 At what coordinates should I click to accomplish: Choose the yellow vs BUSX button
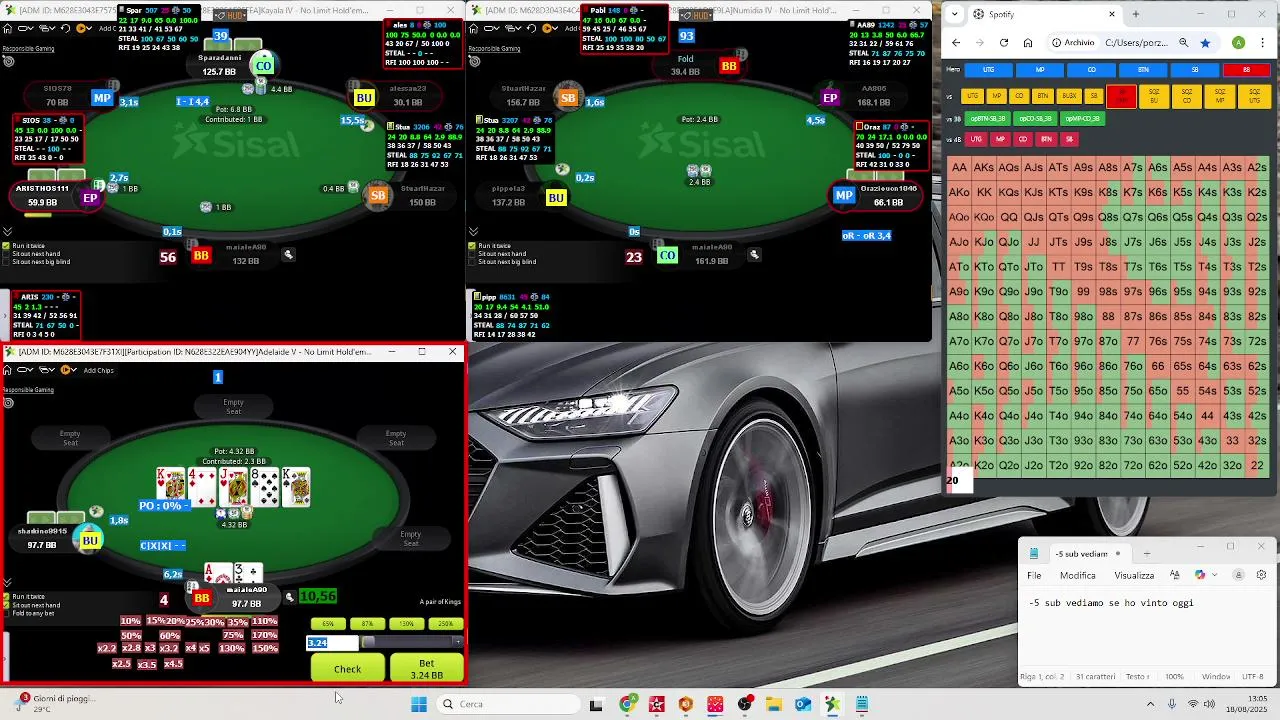click(1069, 96)
